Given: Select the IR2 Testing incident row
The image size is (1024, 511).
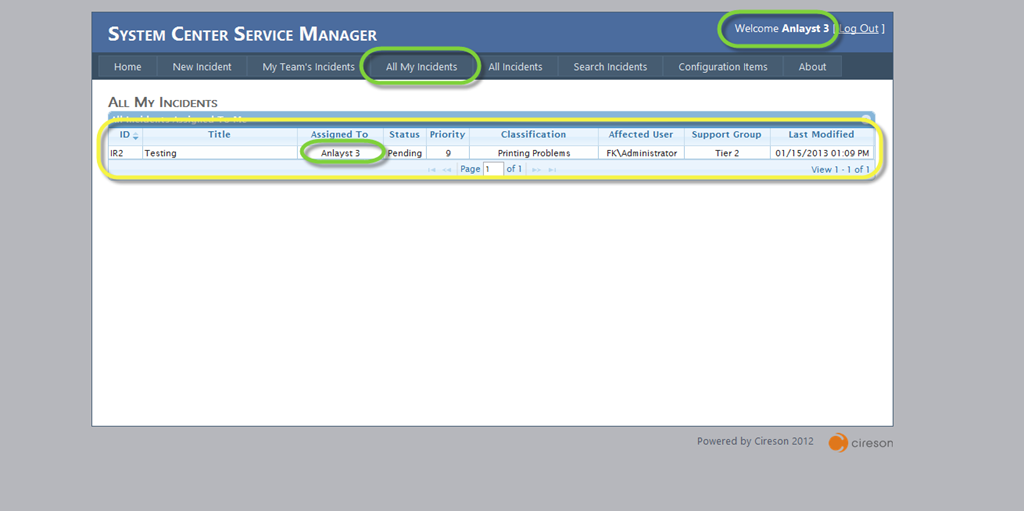Looking at the screenshot, I should pyautogui.click(x=220, y=153).
